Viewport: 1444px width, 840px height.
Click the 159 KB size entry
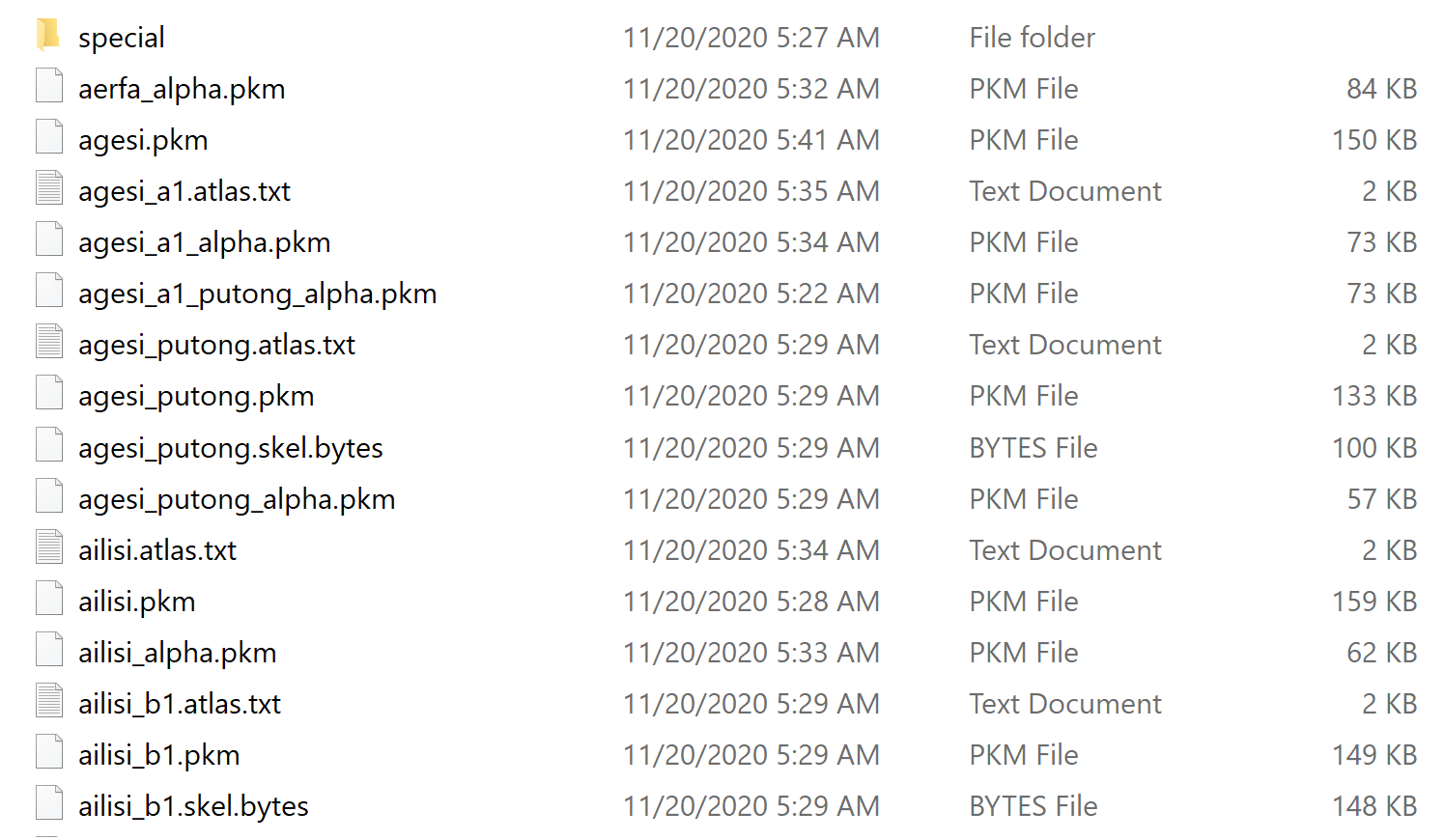[1374, 602]
